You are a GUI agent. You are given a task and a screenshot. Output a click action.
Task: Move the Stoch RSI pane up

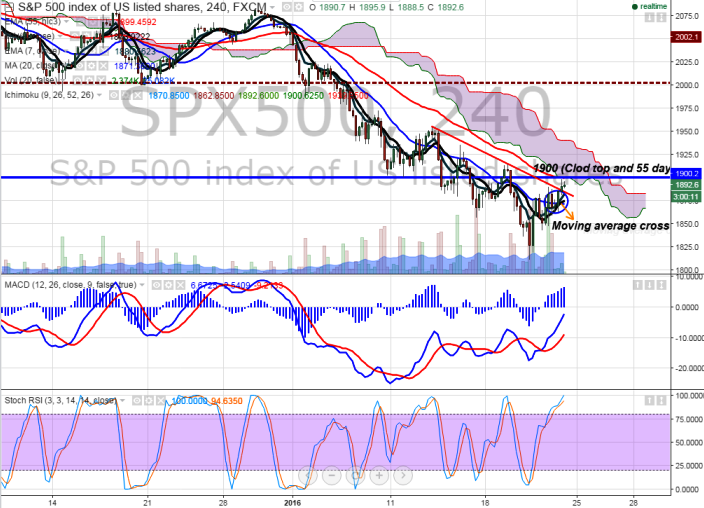(x=649, y=400)
